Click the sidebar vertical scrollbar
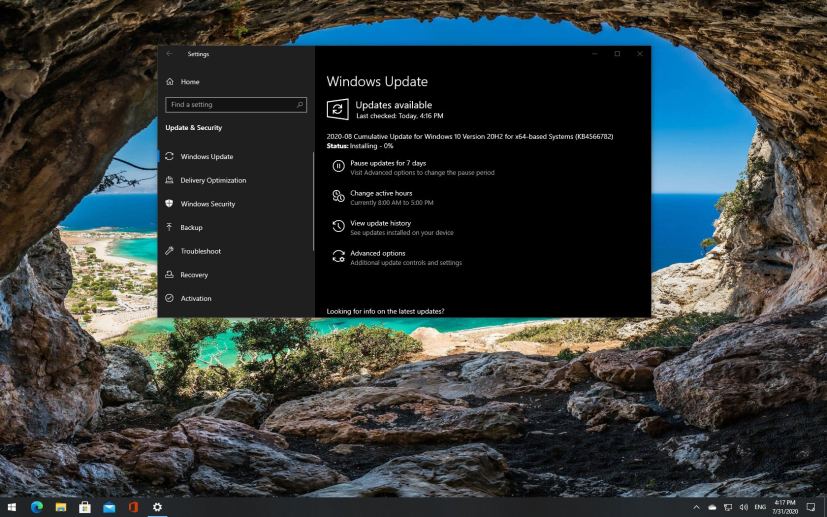The width and height of the screenshot is (827, 517). tap(313, 202)
